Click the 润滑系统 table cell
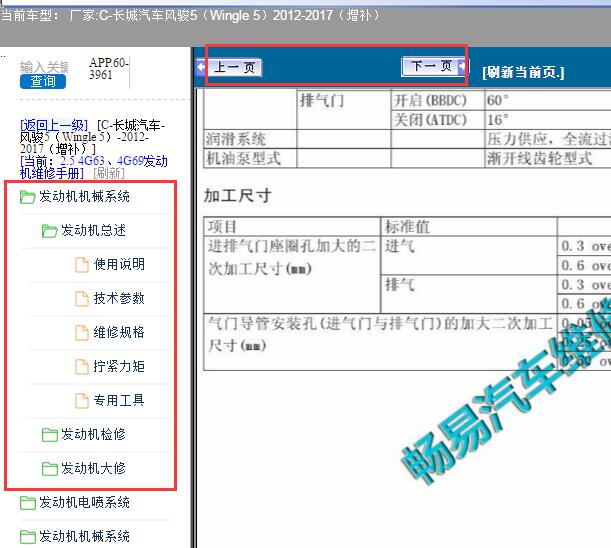 coord(250,139)
